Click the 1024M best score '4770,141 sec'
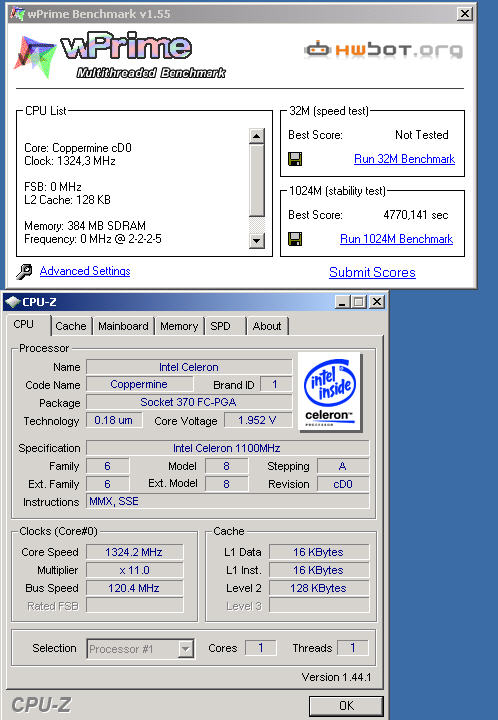498x720 pixels. coord(415,215)
